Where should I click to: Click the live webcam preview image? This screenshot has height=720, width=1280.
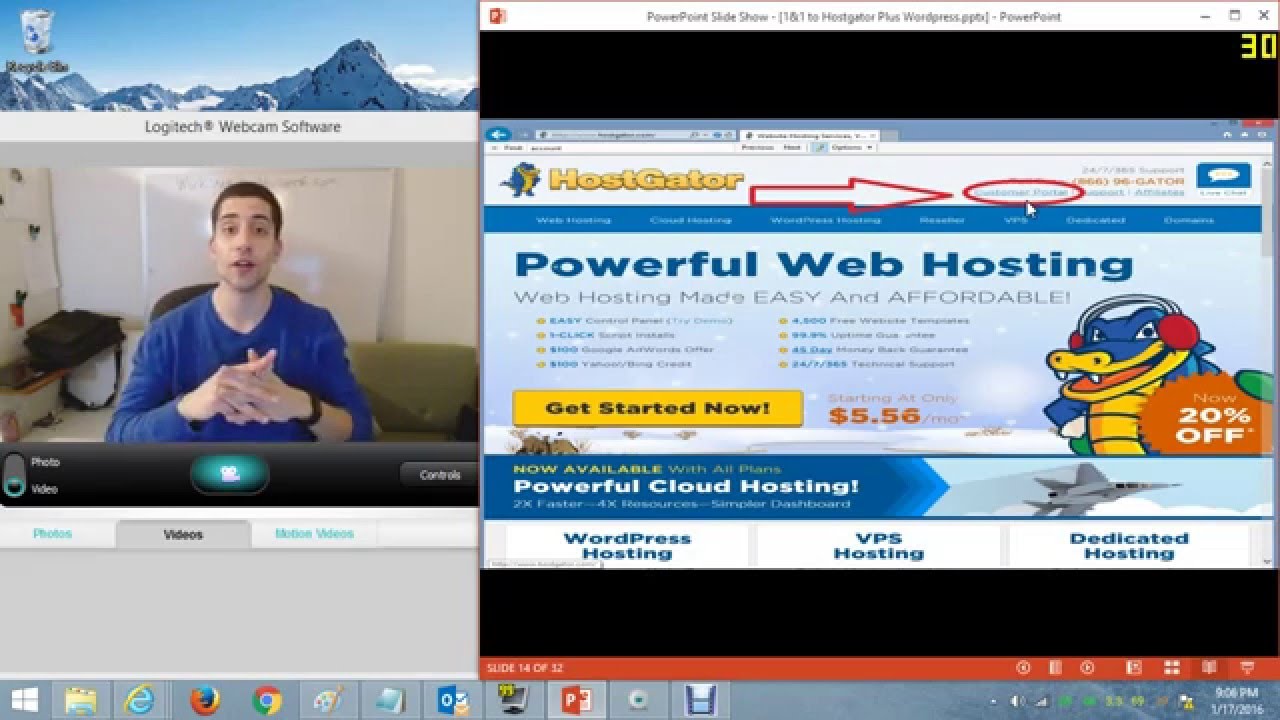click(x=239, y=304)
